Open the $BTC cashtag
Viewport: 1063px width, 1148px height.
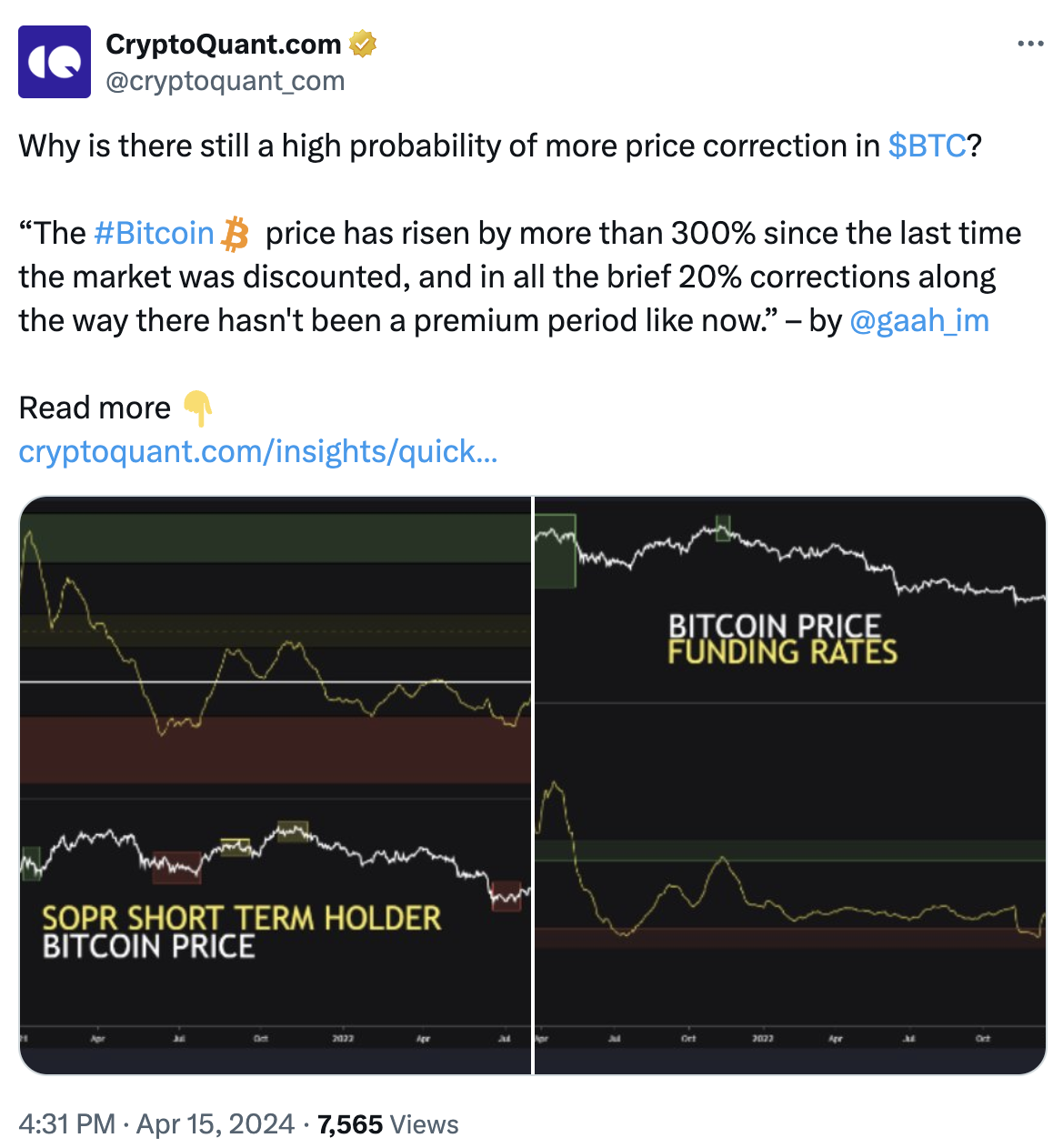tap(927, 146)
